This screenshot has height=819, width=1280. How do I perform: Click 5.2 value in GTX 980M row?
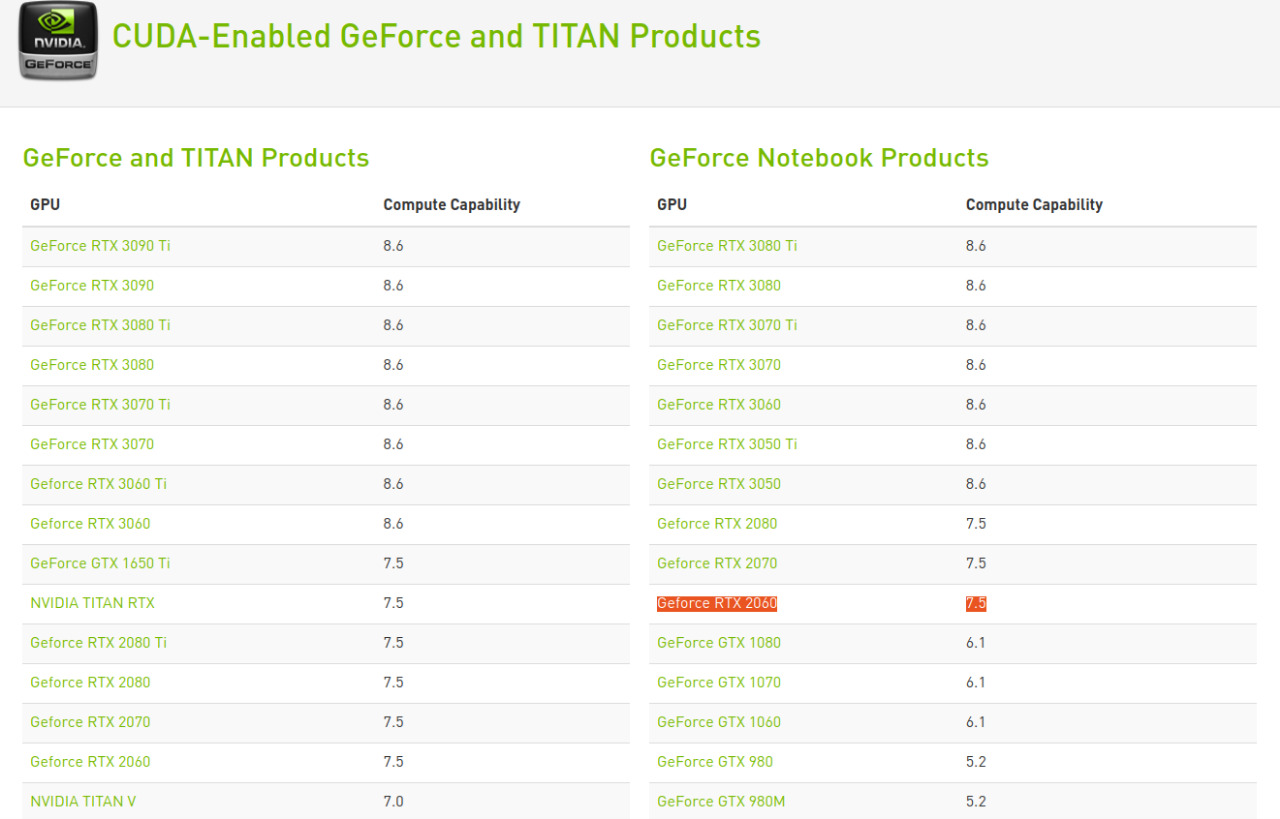(976, 801)
